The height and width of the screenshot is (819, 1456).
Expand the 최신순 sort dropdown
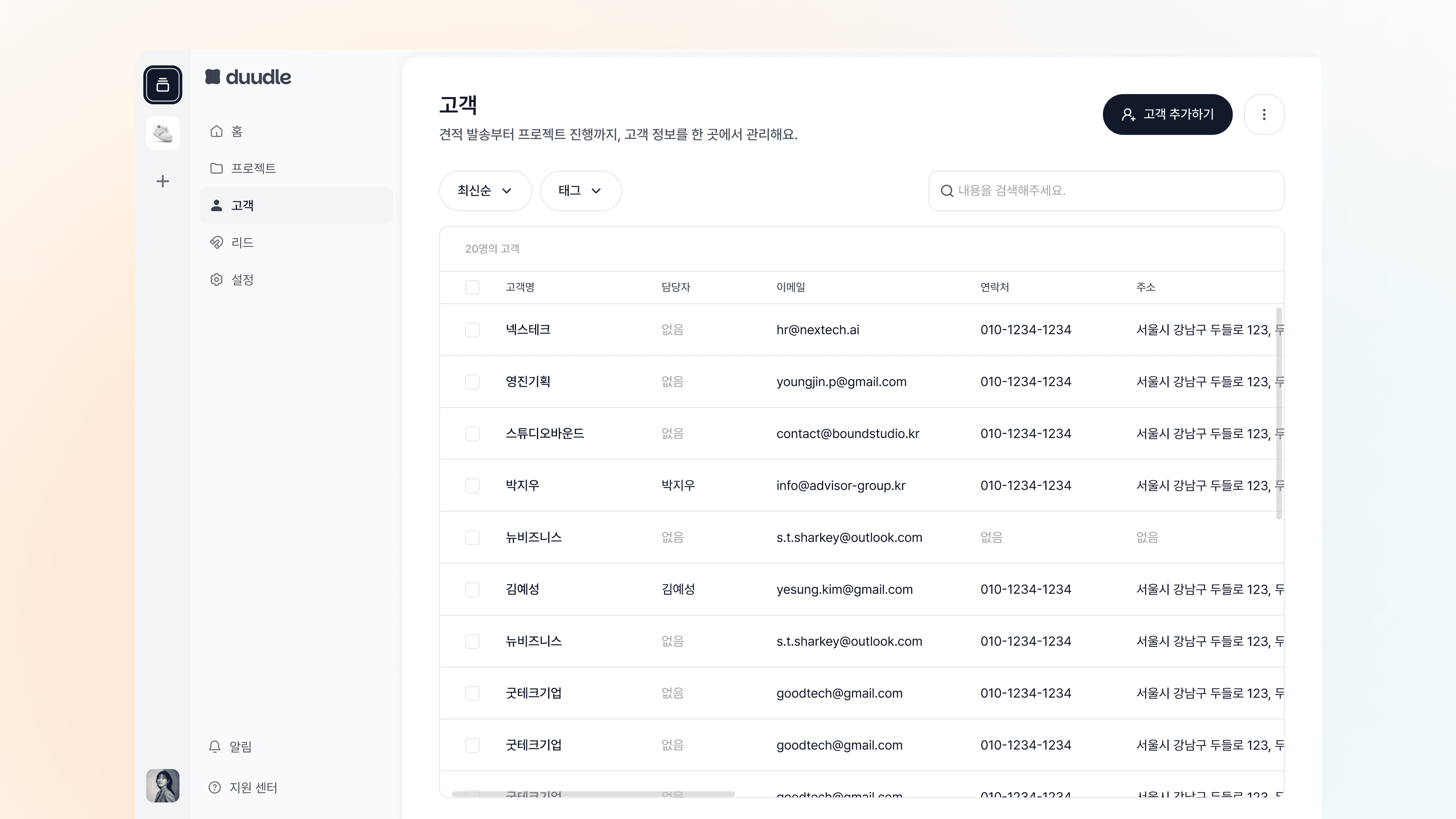(x=485, y=191)
